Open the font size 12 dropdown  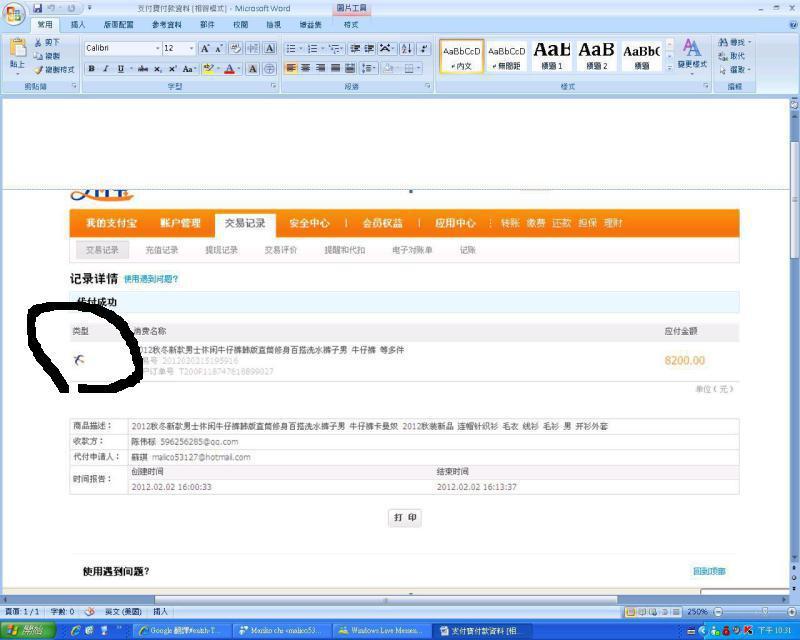coord(191,48)
